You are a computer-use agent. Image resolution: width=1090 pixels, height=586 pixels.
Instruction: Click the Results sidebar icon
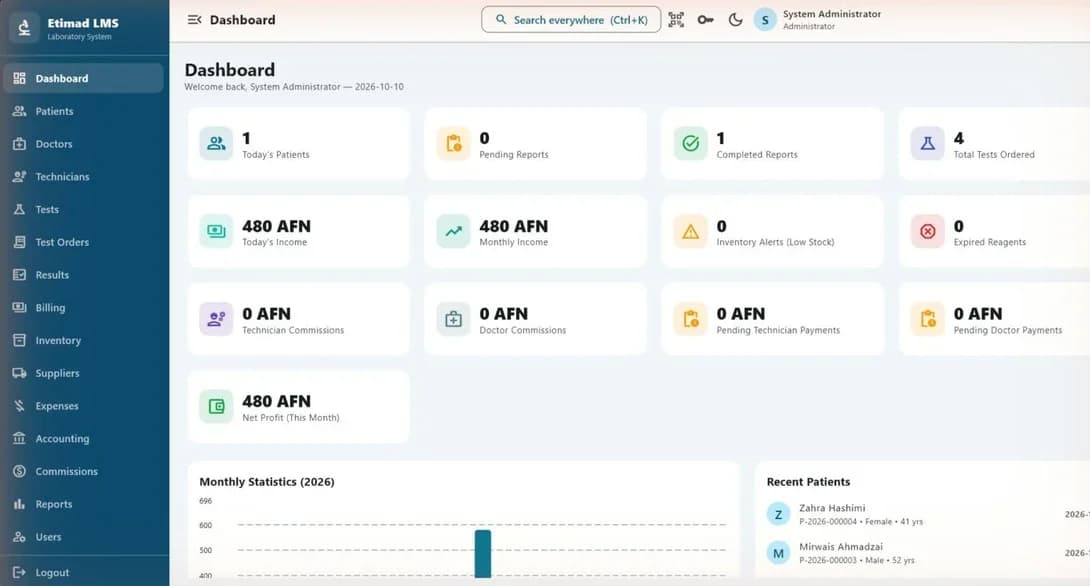click(x=19, y=275)
